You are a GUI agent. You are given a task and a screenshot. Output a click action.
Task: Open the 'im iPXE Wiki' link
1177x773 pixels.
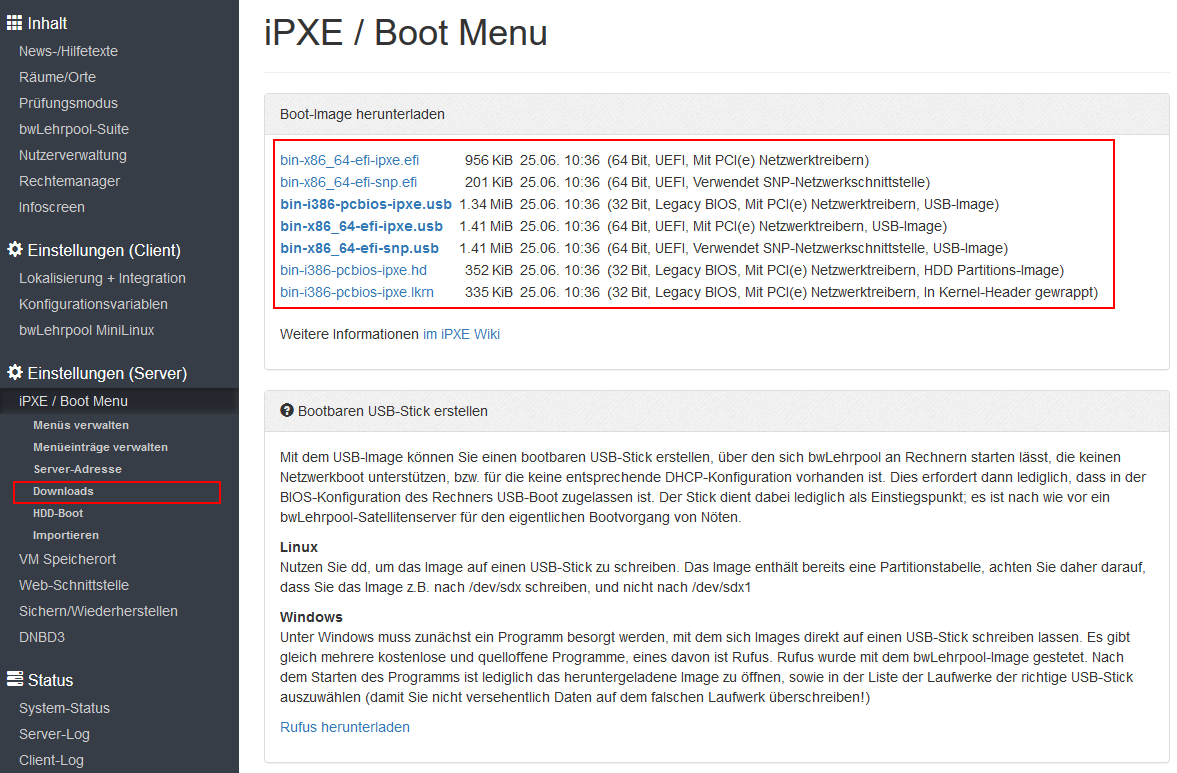coord(461,334)
